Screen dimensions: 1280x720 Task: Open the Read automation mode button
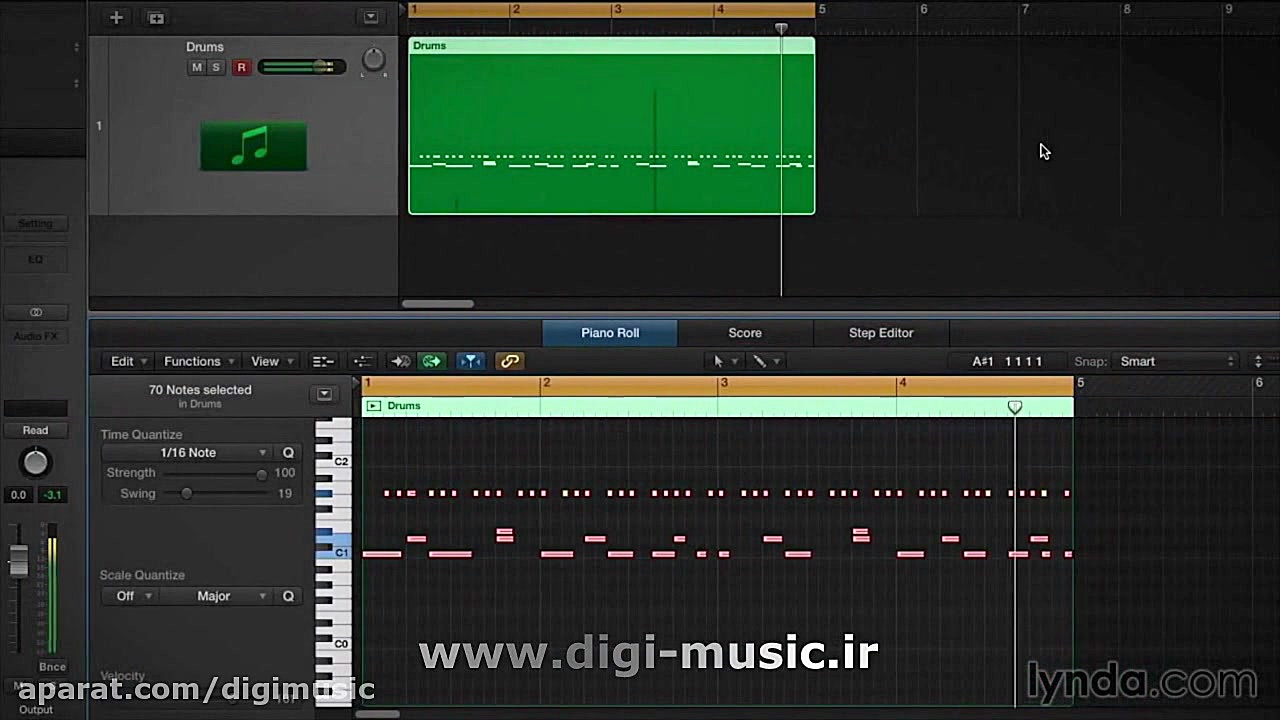coord(35,430)
